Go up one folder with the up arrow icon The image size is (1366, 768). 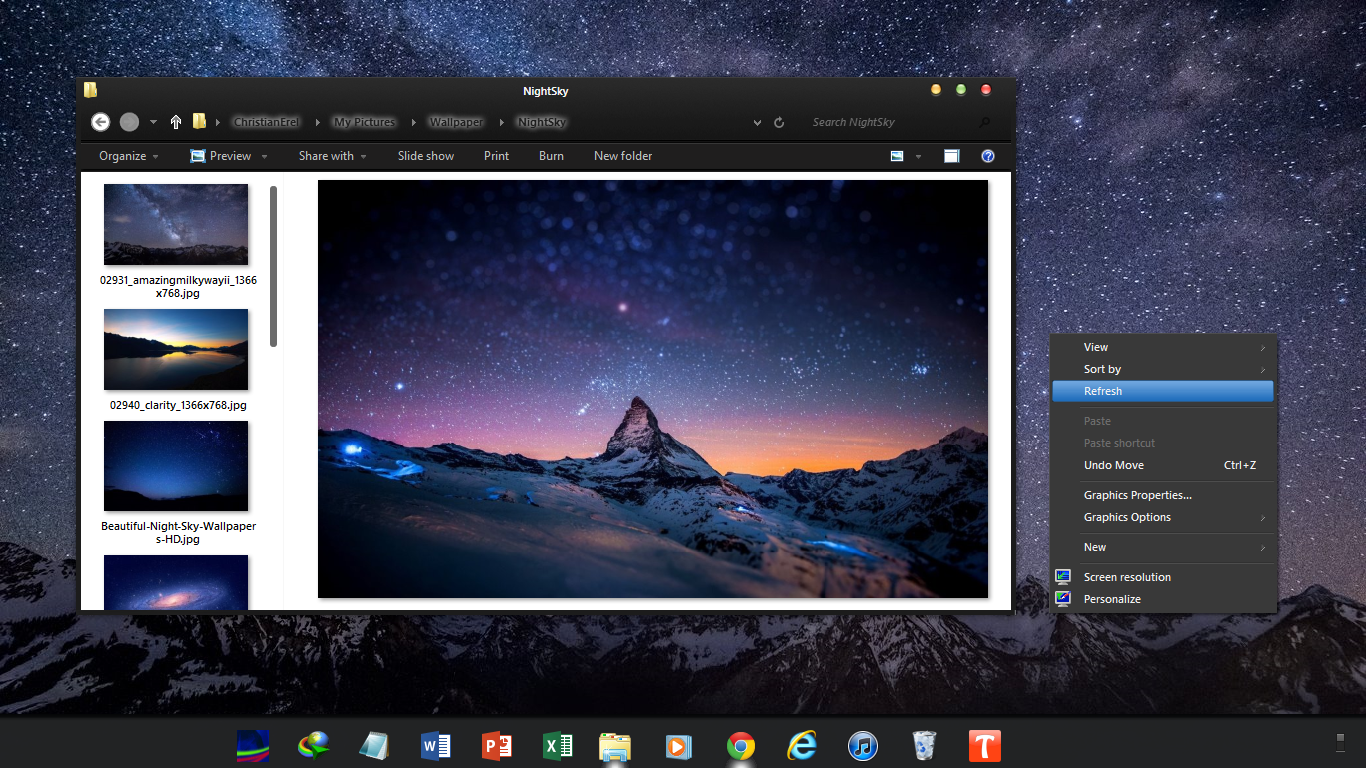tap(174, 122)
